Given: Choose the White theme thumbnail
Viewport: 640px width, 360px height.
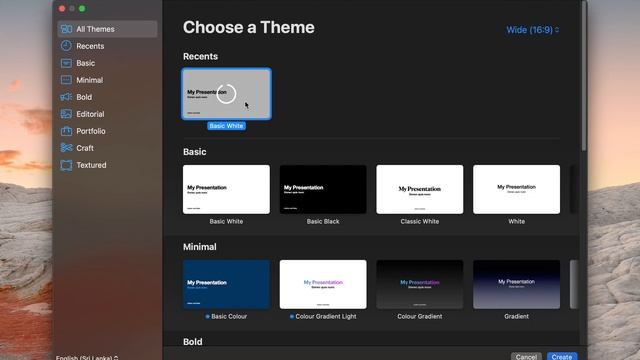Looking at the screenshot, I should click(x=516, y=189).
